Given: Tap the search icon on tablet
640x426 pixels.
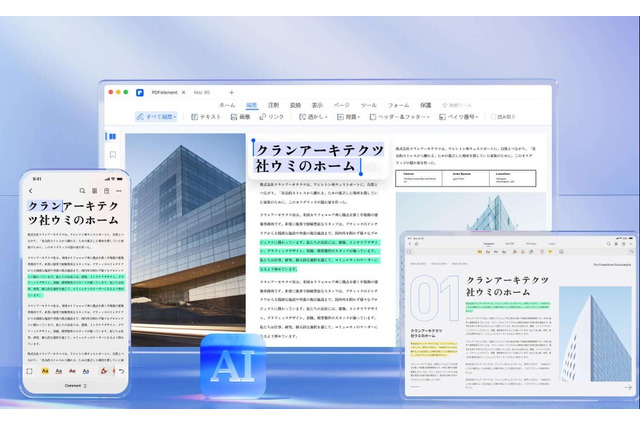Looking at the screenshot, I should pos(609,244).
